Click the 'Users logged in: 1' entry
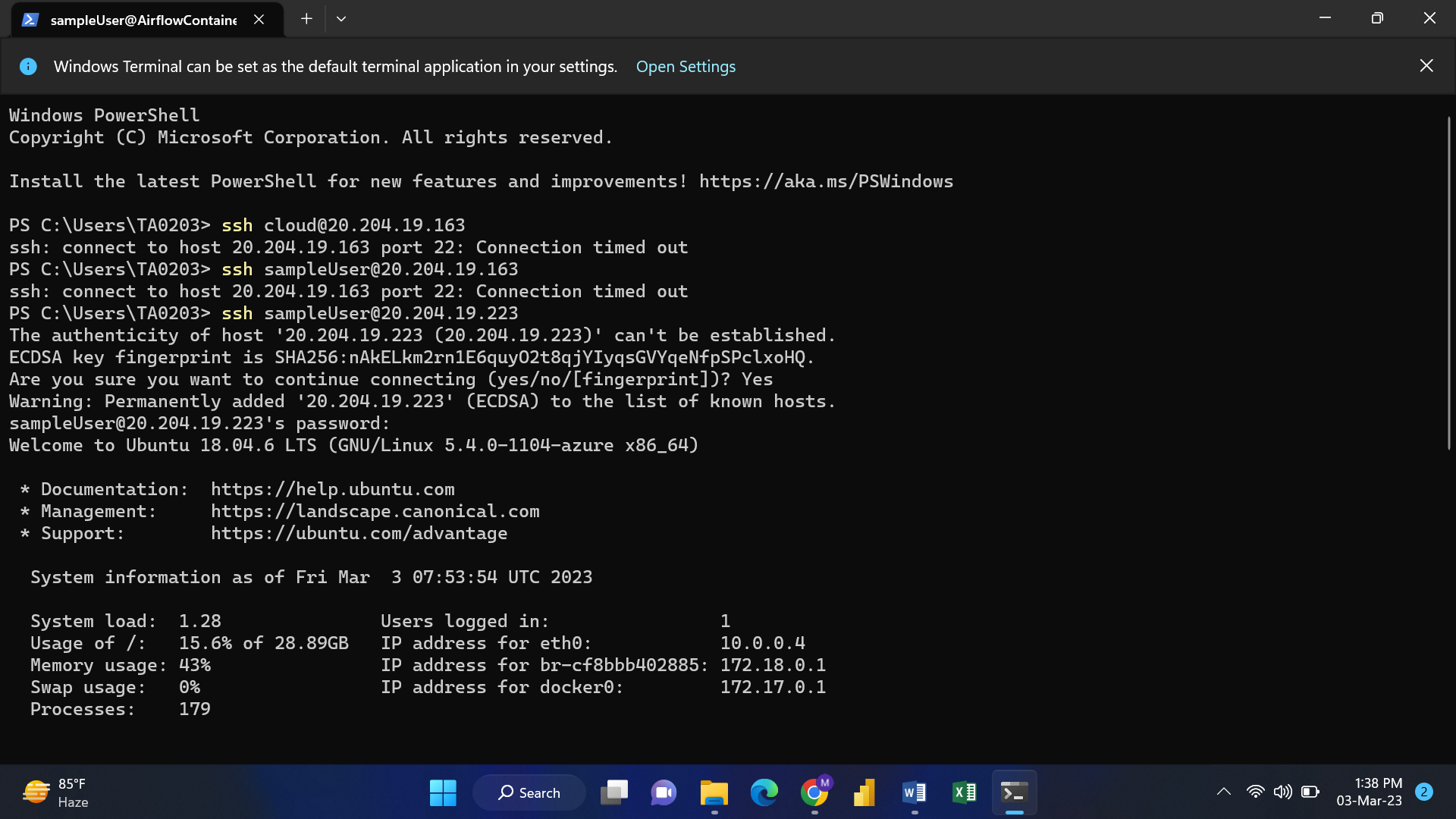This screenshot has width=1456, height=819. point(556,622)
